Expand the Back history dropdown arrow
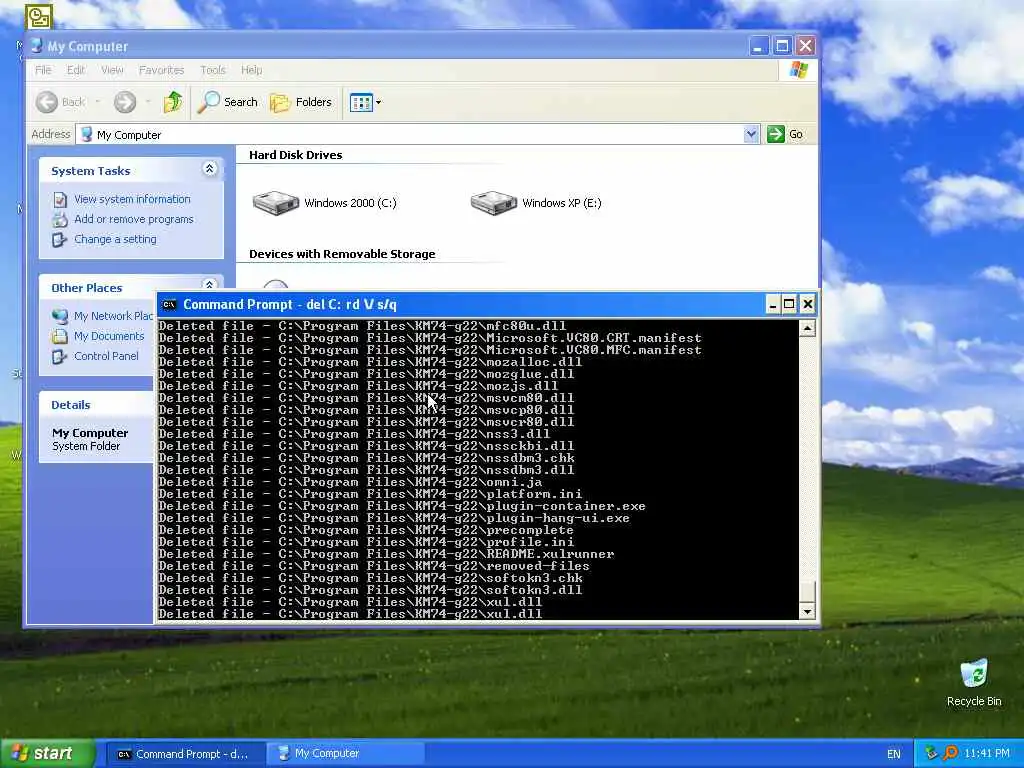This screenshot has height=768, width=1024. (98, 102)
